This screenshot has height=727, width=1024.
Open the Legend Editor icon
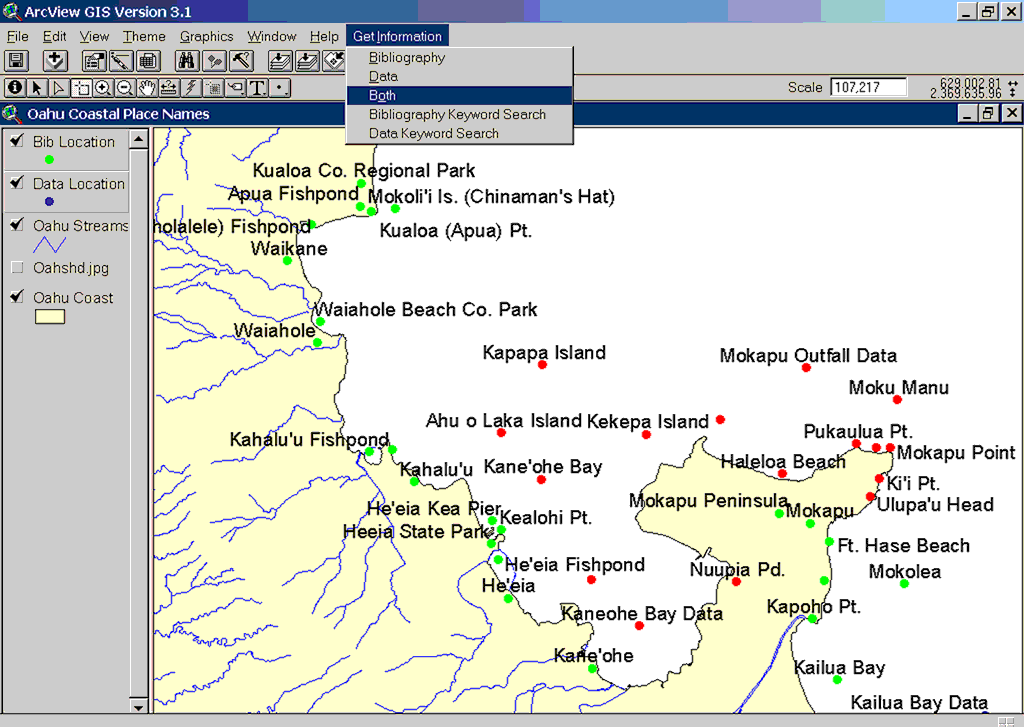tap(121, 61)
